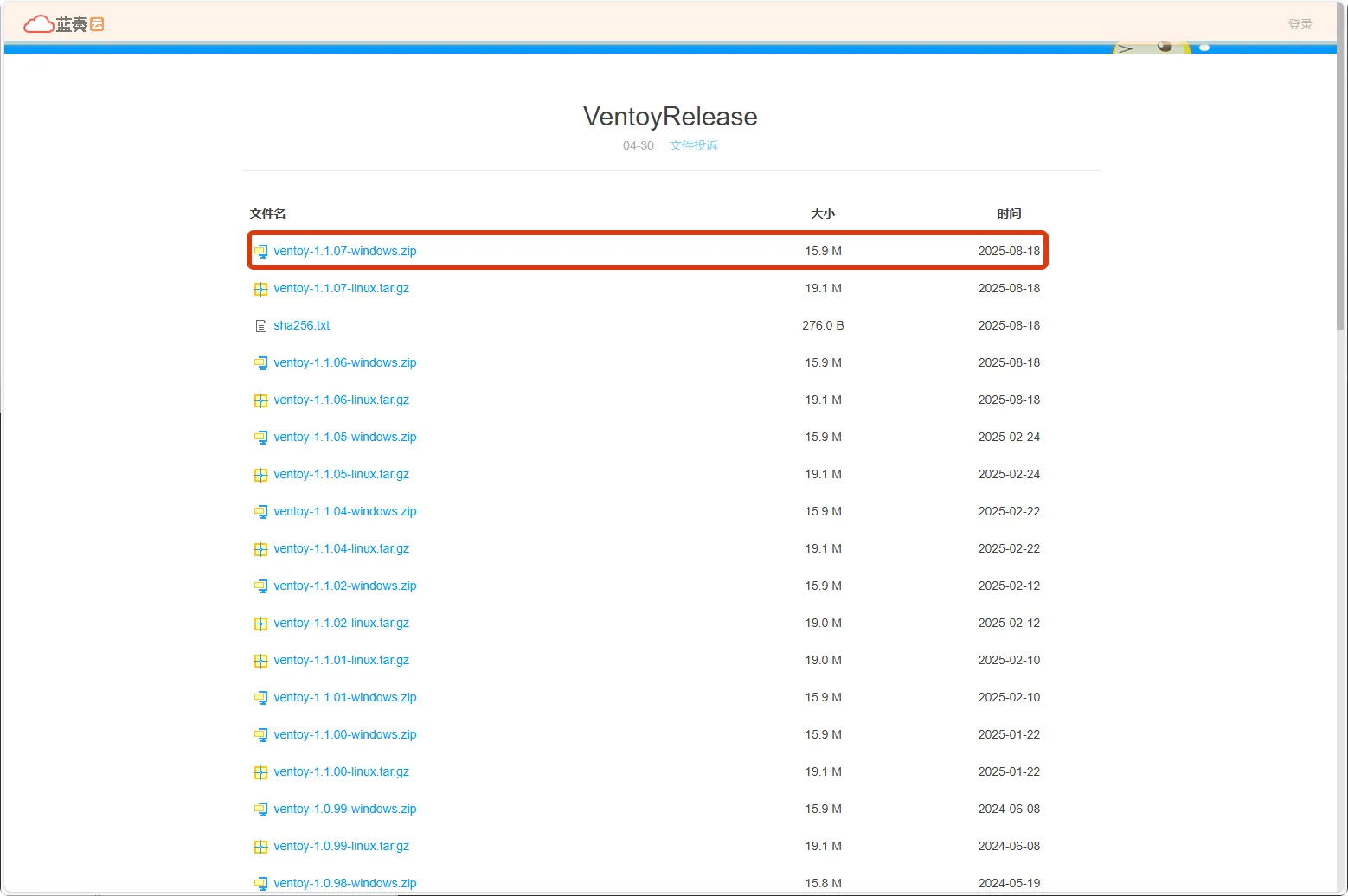The width and height of the screenshot is (1348, 896).
Task: Click ventoy-1.0.98-windows.zip file link
Action: pyautogui.click(x=344, y=883)
